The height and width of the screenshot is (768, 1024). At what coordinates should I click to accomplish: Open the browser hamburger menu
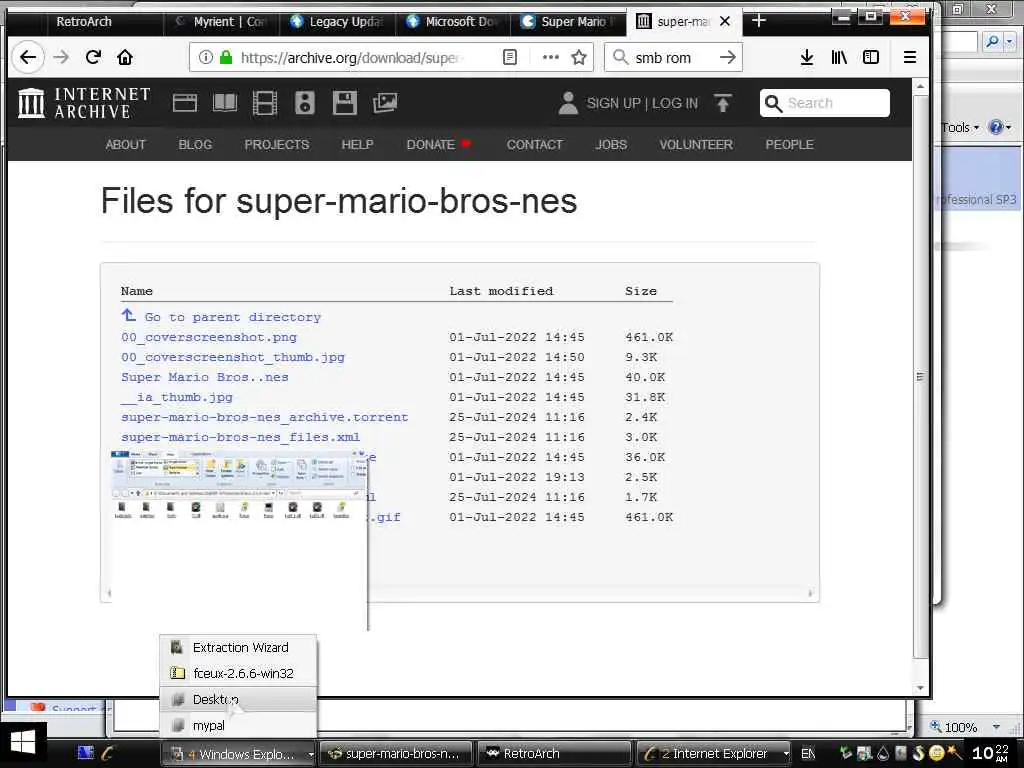pos(909,57)
